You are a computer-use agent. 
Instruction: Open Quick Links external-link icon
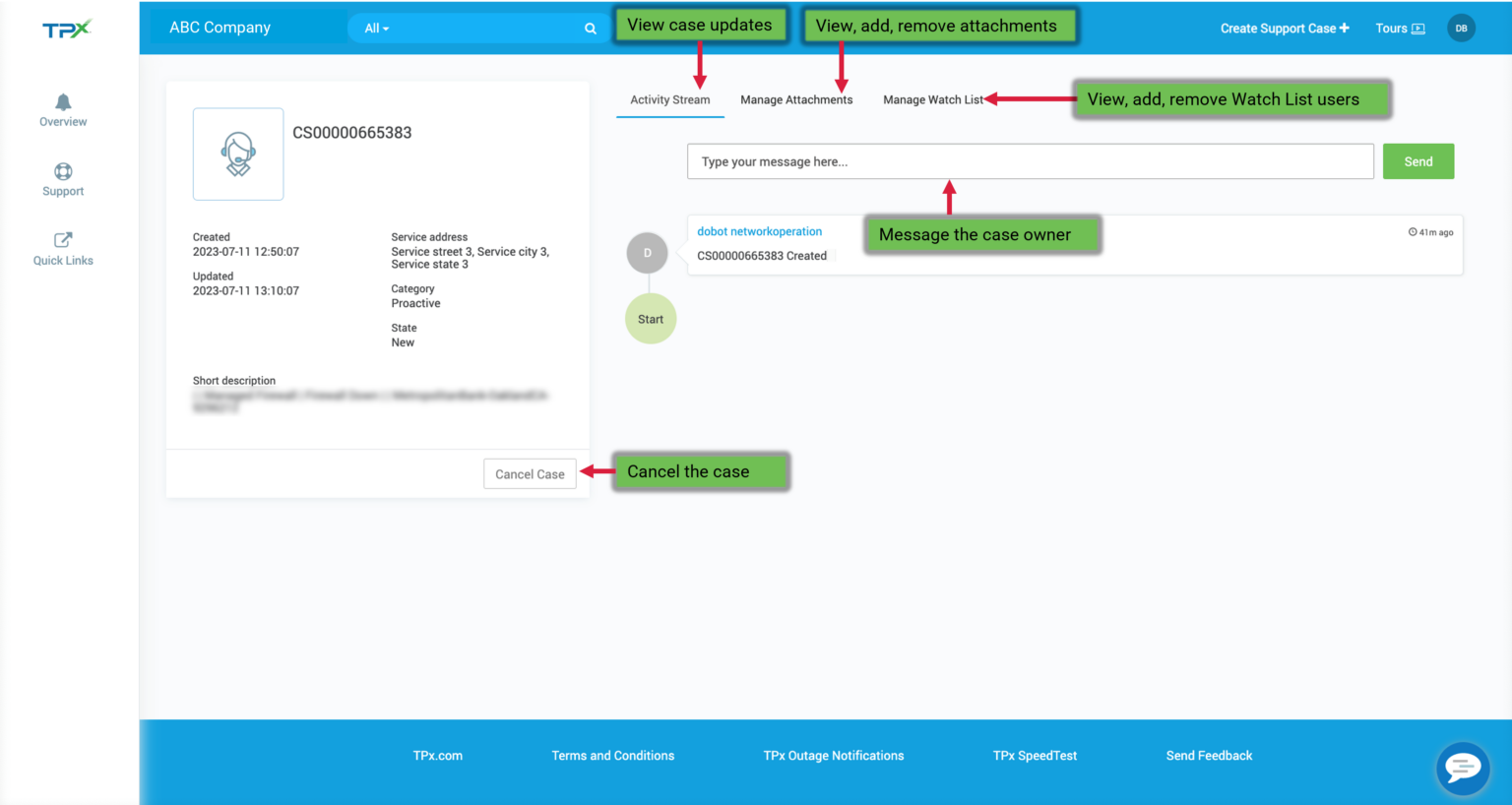point(63,240)
